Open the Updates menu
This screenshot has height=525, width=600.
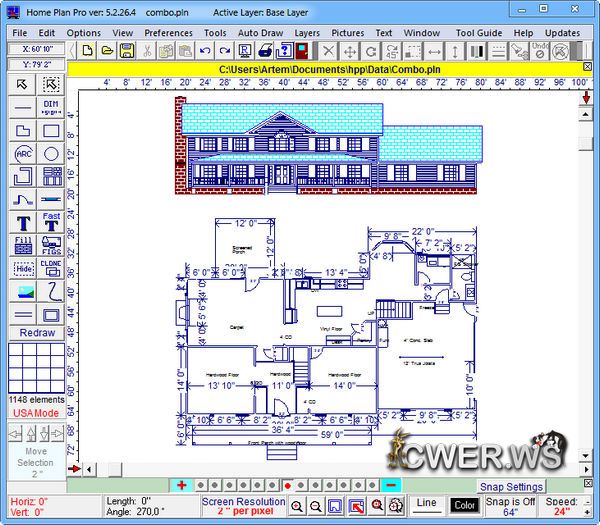(562, 33)
